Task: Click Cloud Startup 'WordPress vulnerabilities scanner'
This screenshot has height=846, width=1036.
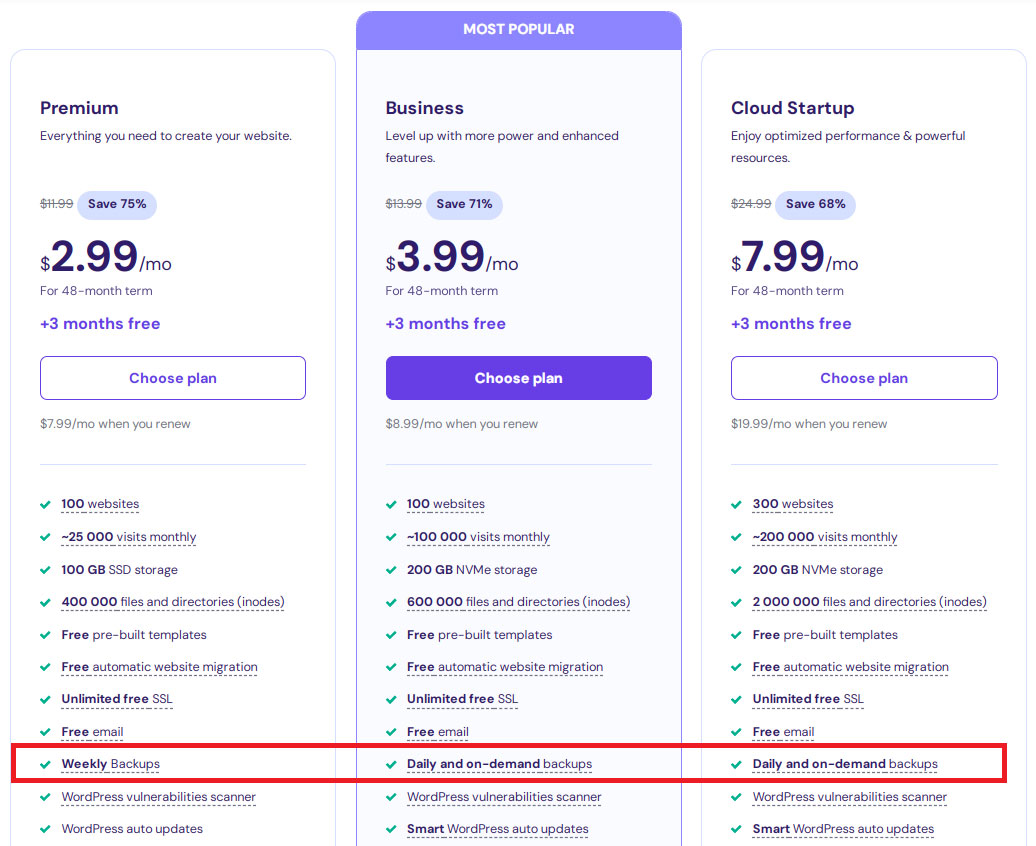Action: coord(850,796)
